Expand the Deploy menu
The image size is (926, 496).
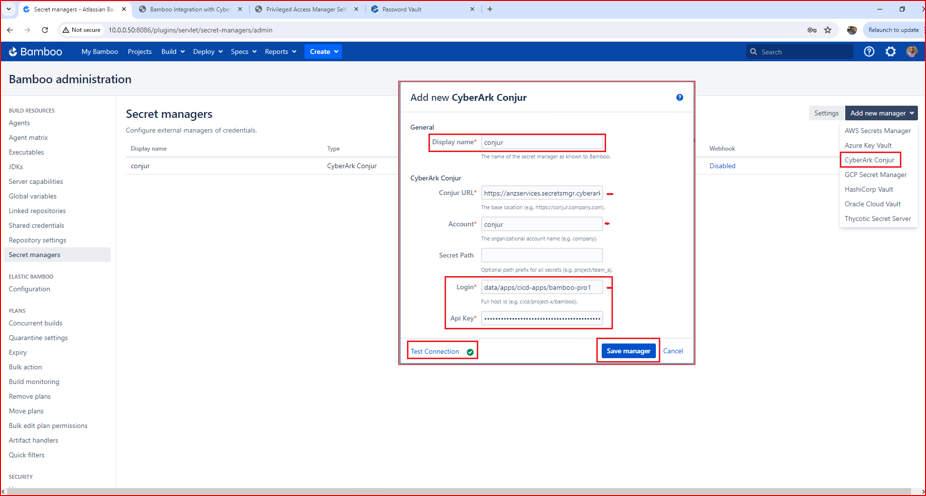[208, 51]
